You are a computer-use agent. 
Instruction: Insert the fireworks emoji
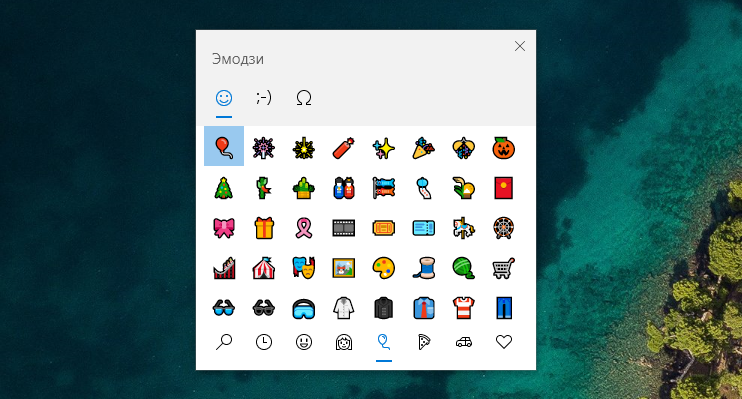[x=264, y=148]
